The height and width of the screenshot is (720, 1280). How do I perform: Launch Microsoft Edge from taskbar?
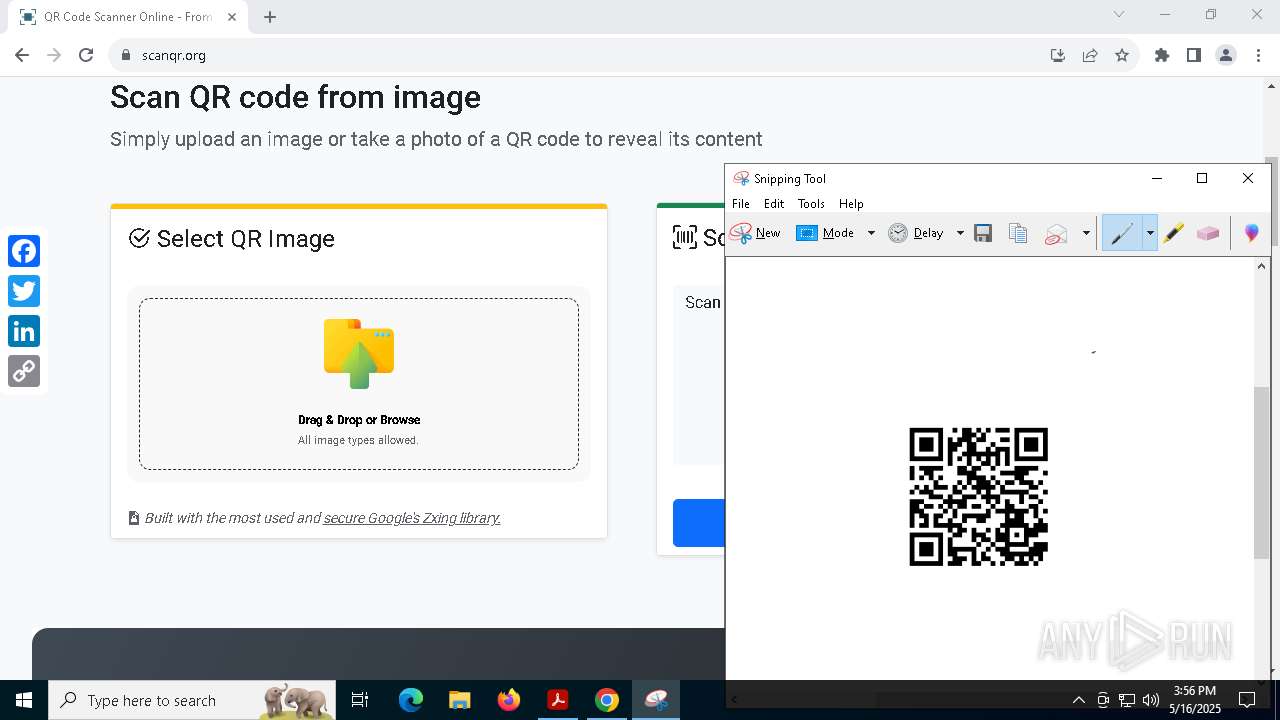click(411, 700)
